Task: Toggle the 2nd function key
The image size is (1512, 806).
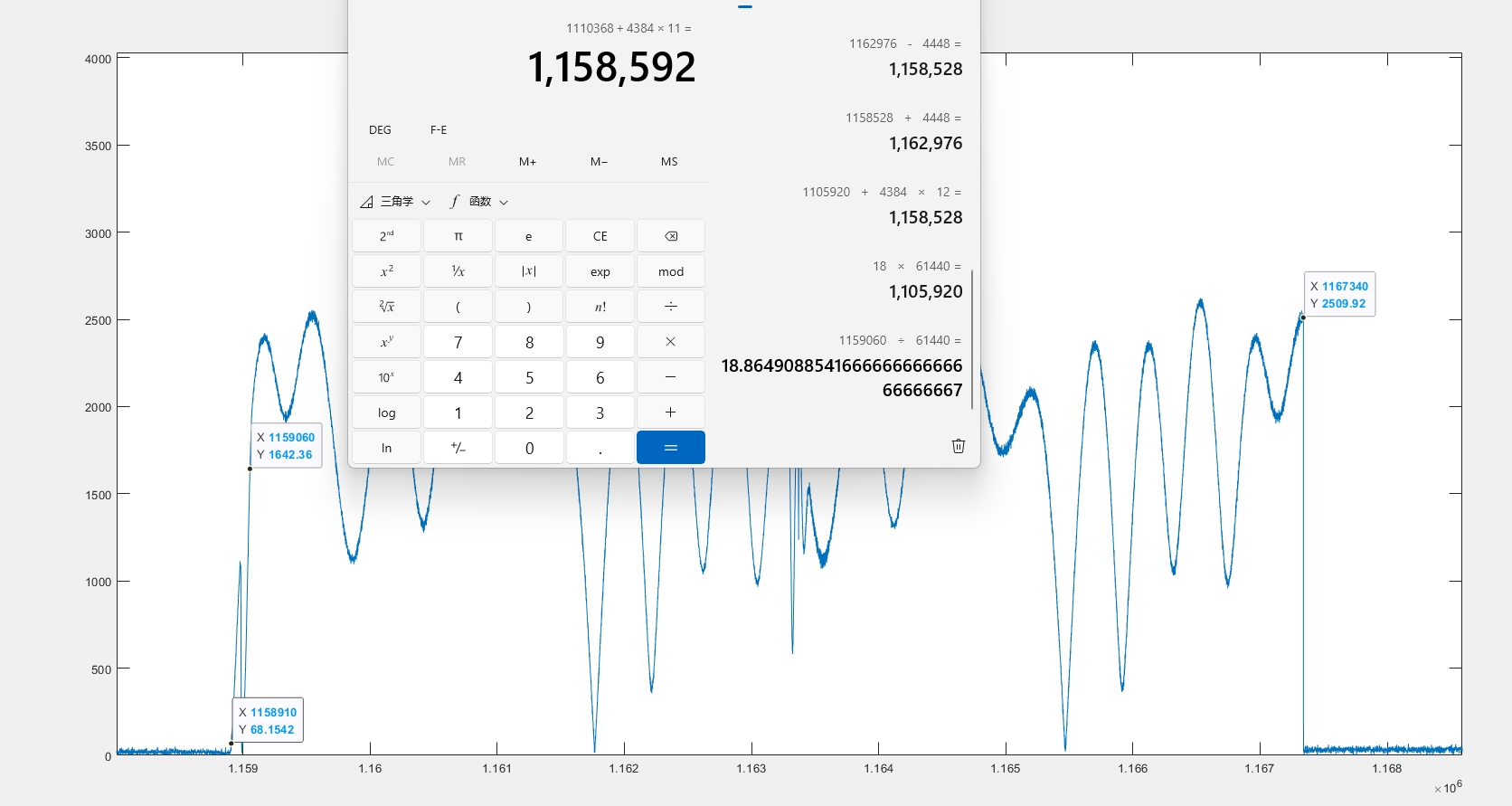Action: 386,236
